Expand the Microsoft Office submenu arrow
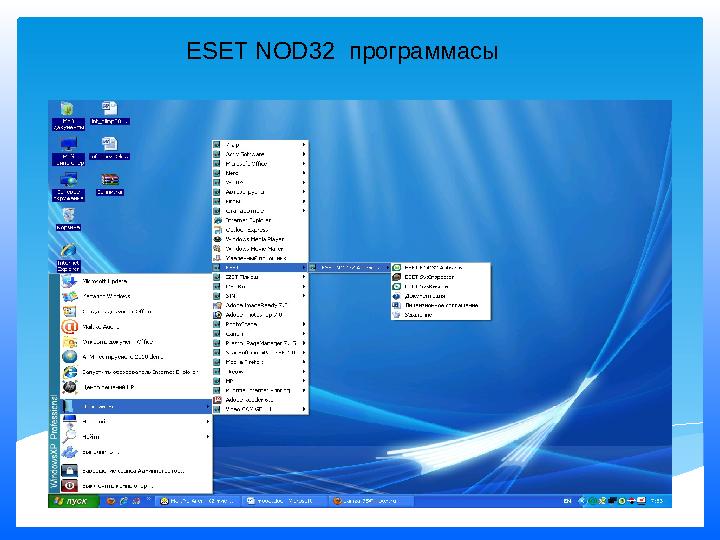720x540 pixels. pos(304,163)
